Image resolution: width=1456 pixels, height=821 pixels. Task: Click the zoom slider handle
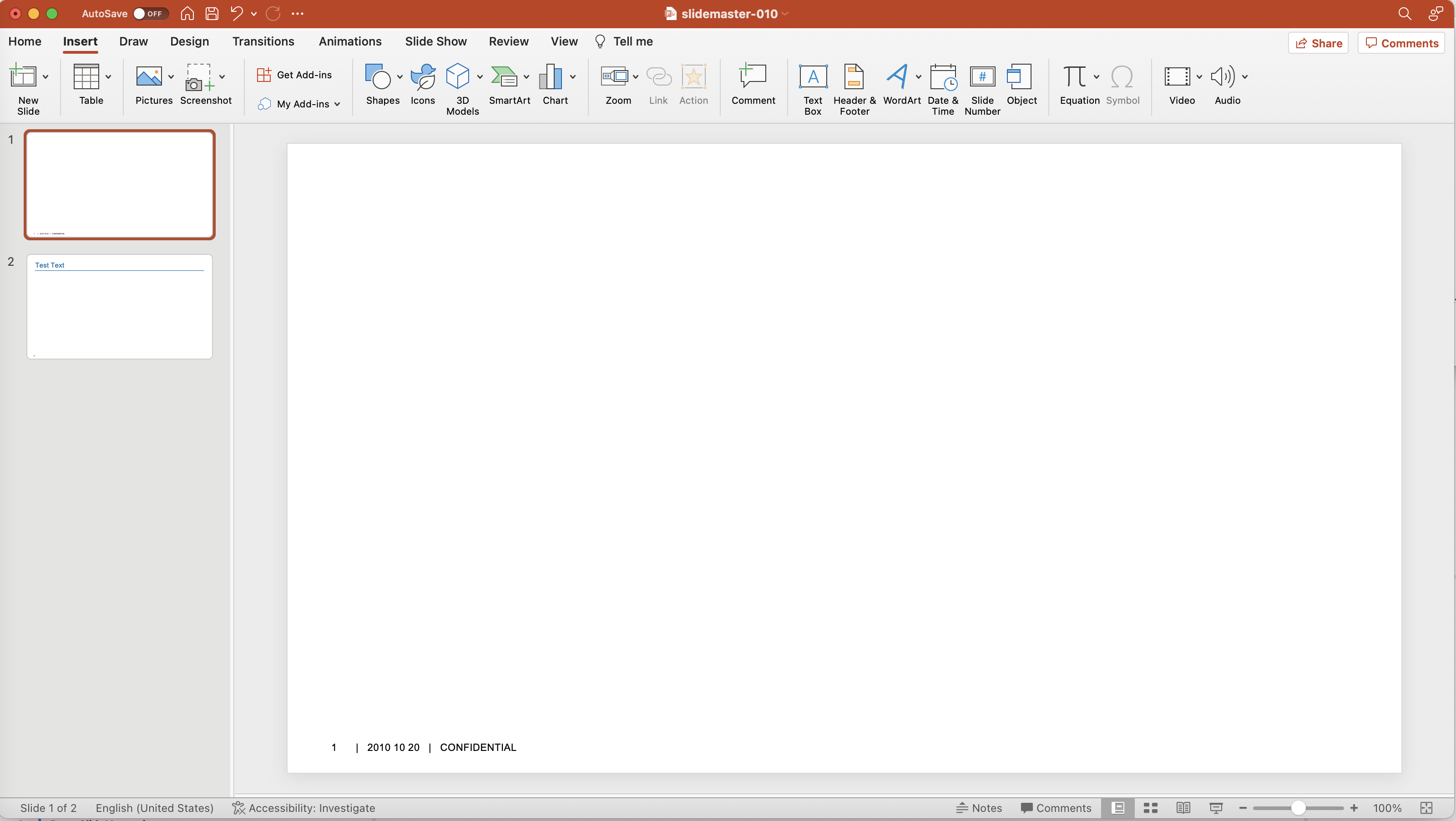1298,808
